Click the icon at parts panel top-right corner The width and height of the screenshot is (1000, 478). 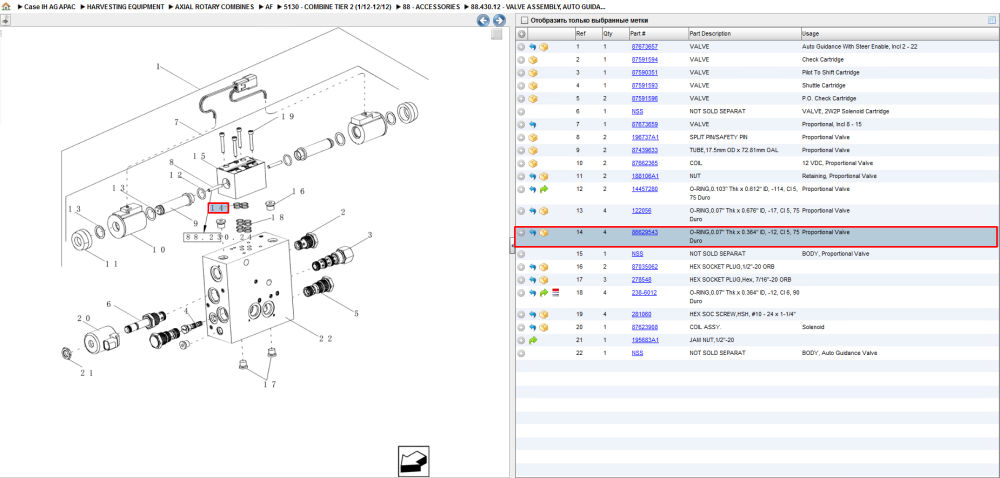[x=992, y=20]
